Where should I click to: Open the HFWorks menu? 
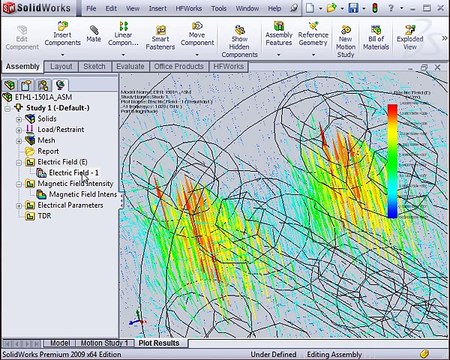(189, 8)
